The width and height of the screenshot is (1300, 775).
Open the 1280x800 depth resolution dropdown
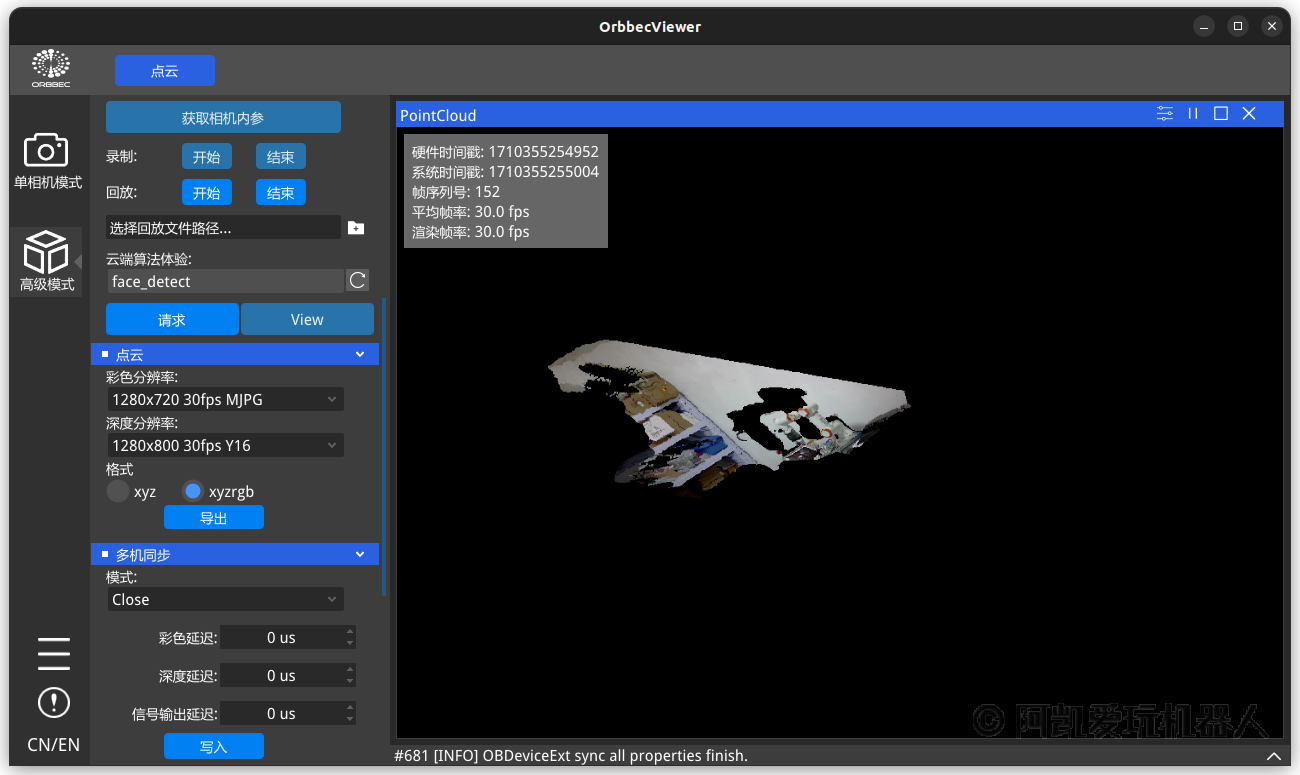[x=225, y=446]
